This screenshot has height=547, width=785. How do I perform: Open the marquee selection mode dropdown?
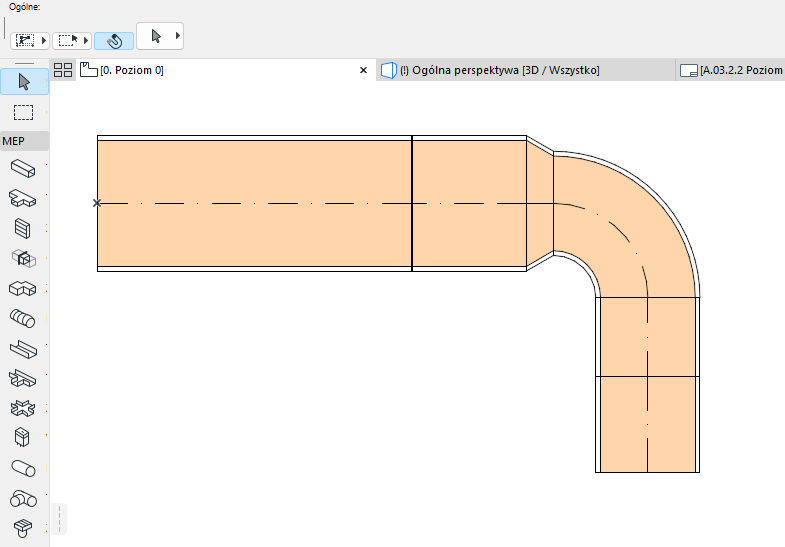(x=86, y=41)
